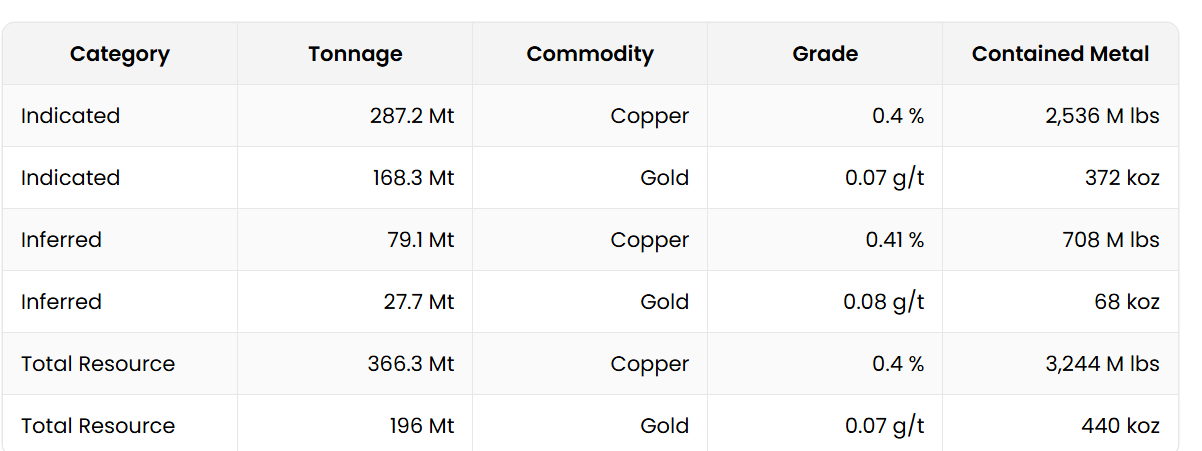Click the Grade column header
The width and height of the screenshot is (1202, 451).
tap(825, 54)
